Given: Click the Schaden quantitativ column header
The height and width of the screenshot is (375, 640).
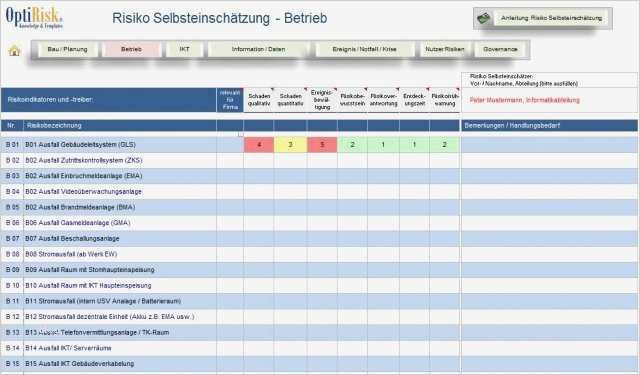Looking at the screenshot, I should pos(290,100).
